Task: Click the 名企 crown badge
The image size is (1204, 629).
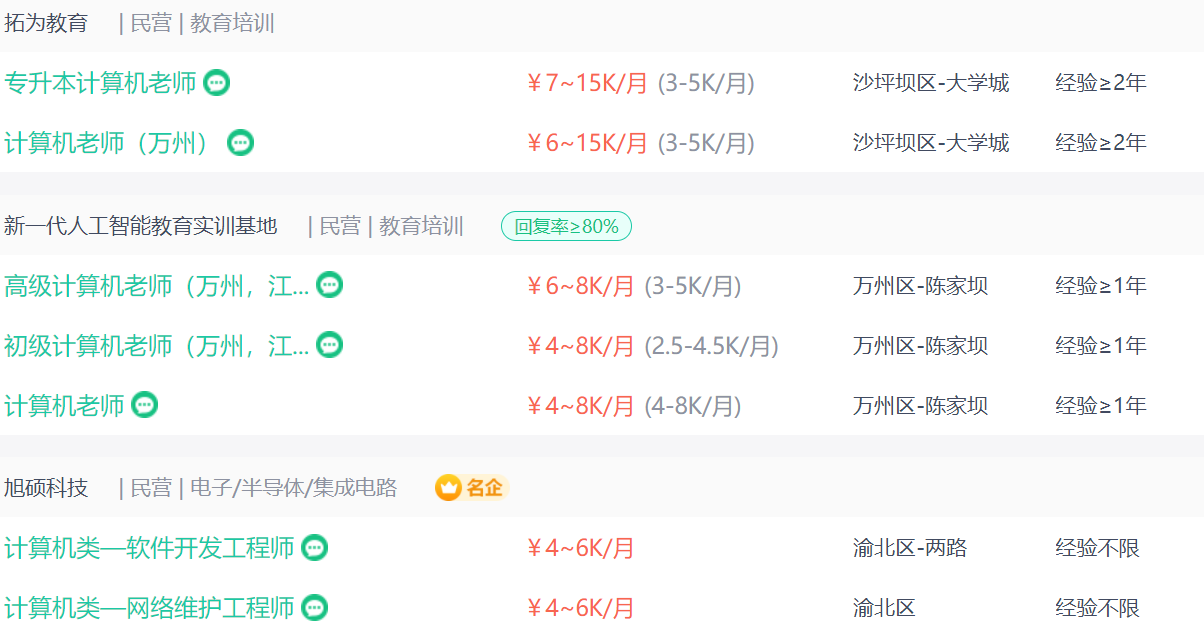Action: tap(471, 488)
